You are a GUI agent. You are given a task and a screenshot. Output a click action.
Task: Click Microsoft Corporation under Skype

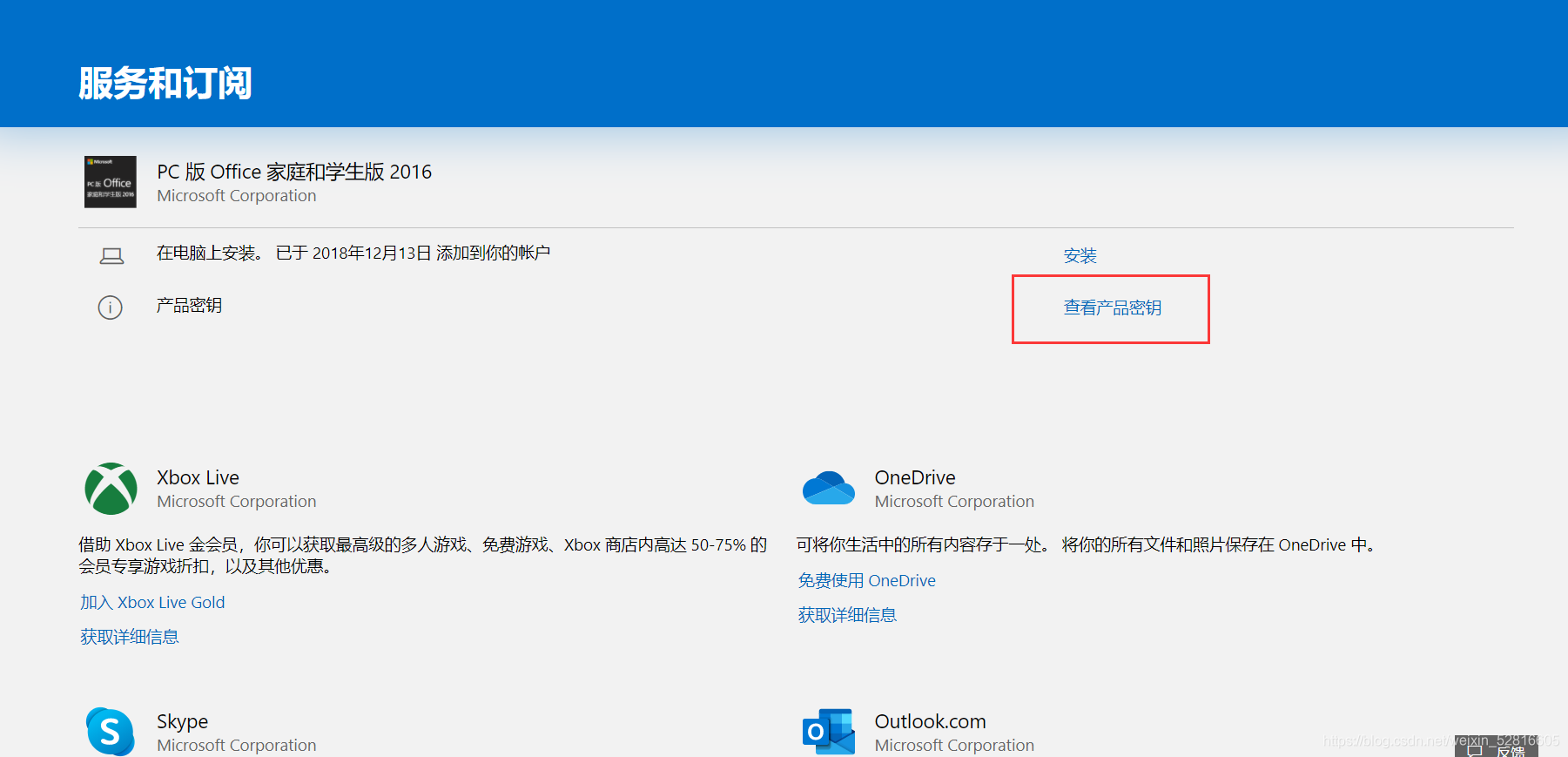pyautogui.click(x=237, y=746)
